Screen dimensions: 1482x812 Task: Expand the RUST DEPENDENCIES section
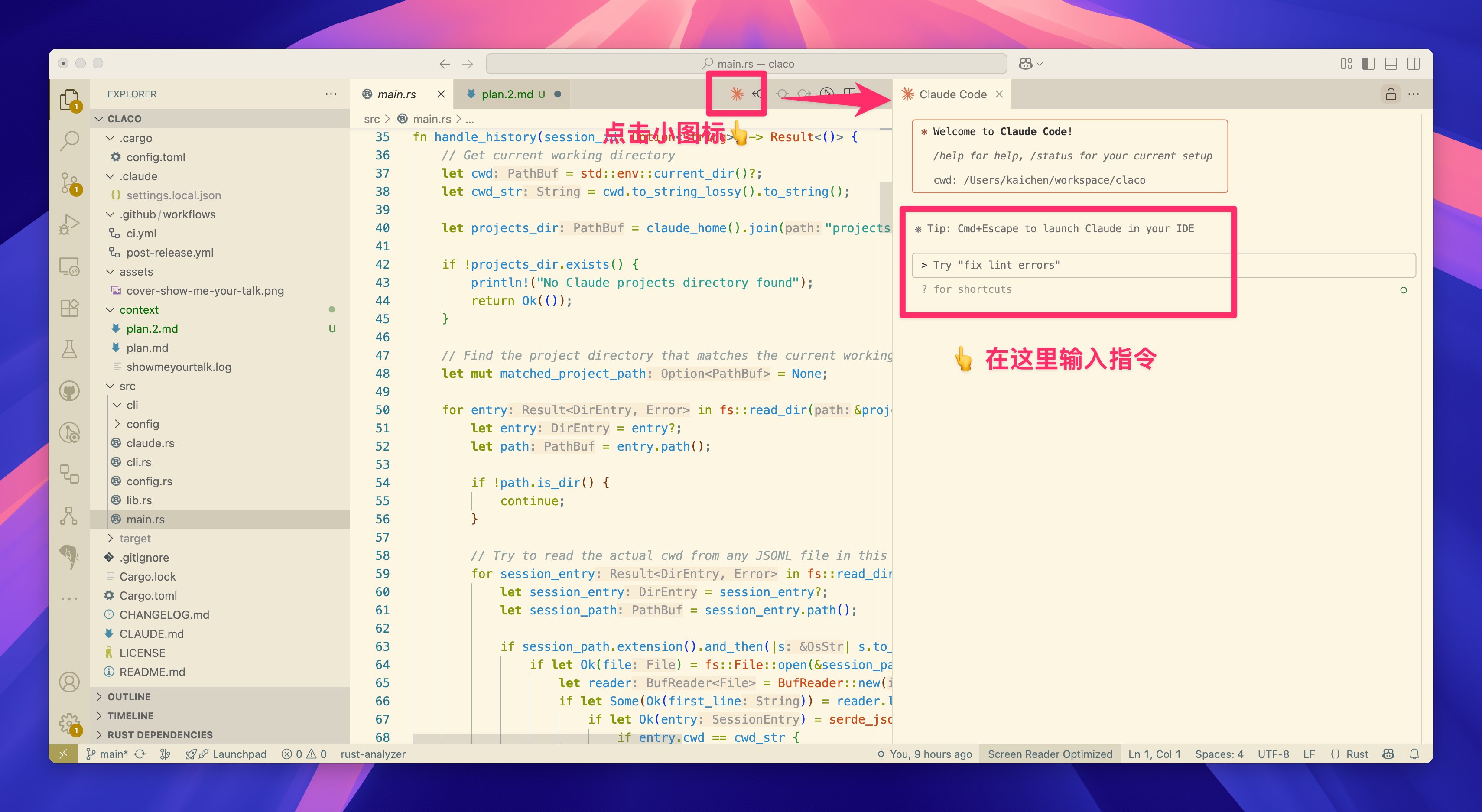pyautogui.click(x=220, y=734)
